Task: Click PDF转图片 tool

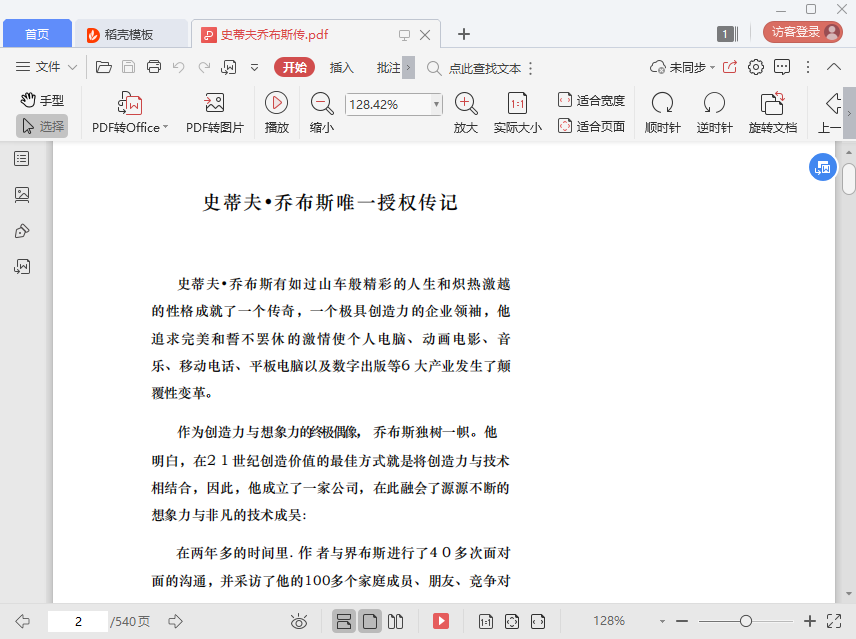Action: pos(215,113)
